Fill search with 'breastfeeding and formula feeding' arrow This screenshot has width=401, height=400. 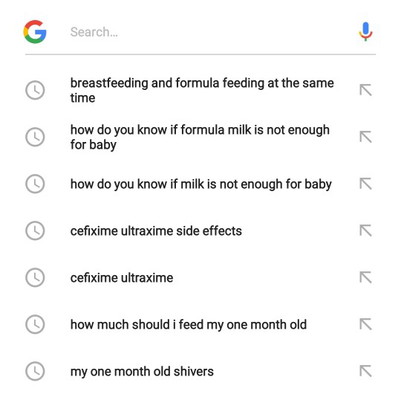[x=366, y=90]
